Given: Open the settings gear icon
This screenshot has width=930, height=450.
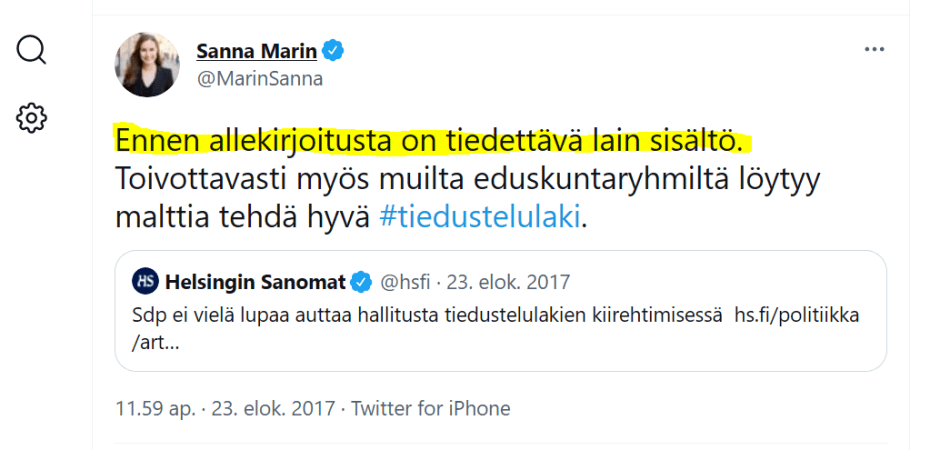Looking at the screenshot, I should point(32,117).
